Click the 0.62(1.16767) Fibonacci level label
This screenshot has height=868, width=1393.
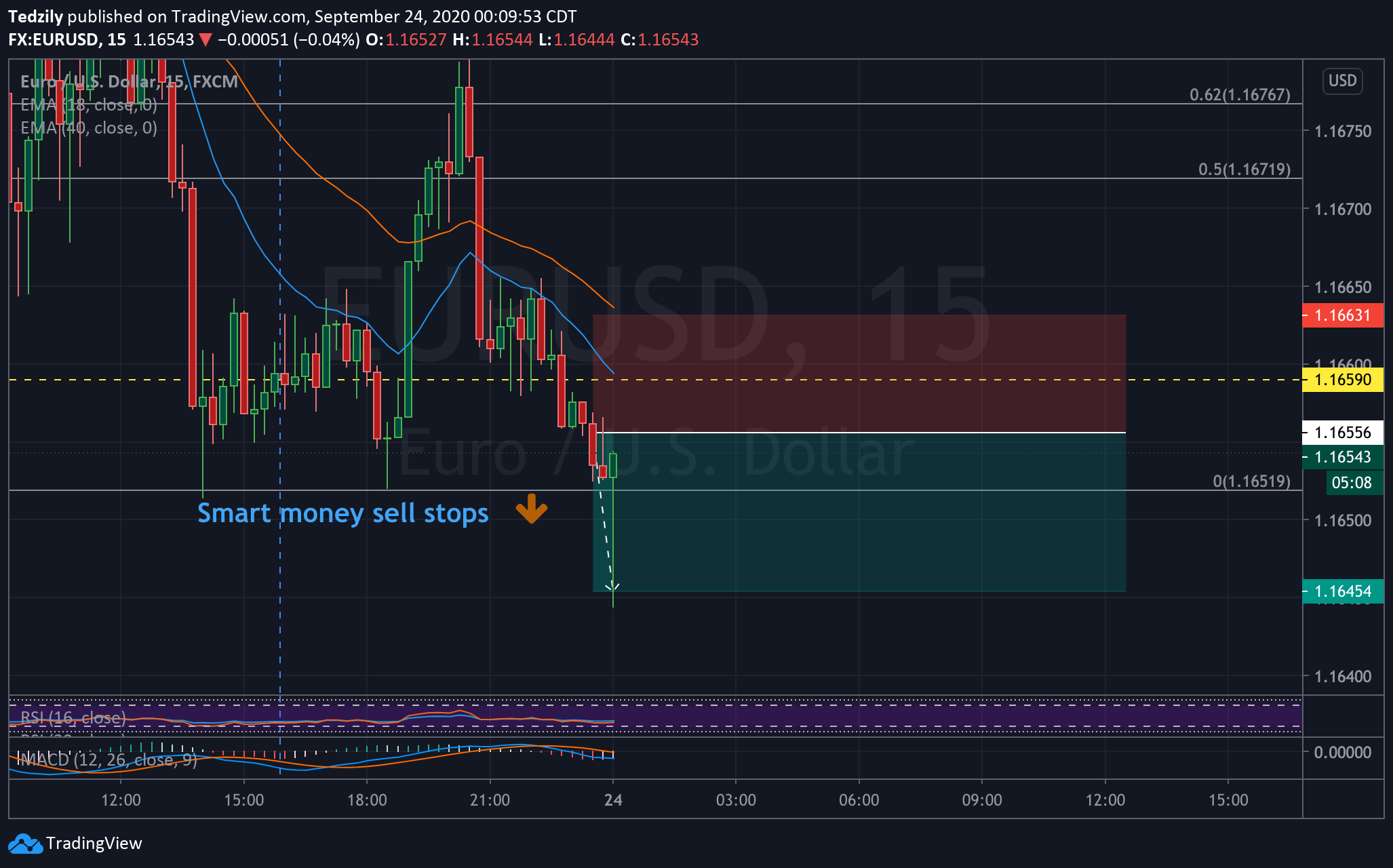(1240, 95)
